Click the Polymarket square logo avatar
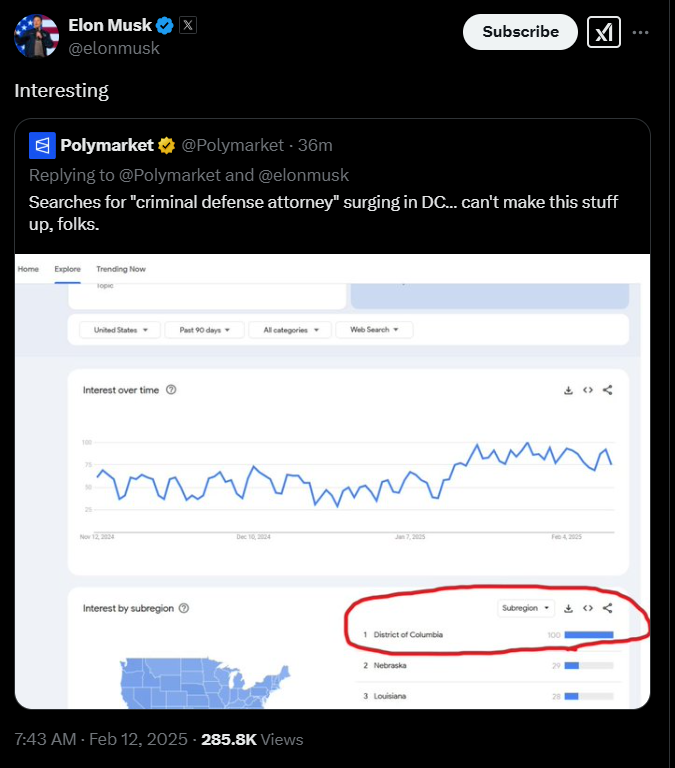The height and width of the screenshot is (768, 675). click(x=42, y=145)
